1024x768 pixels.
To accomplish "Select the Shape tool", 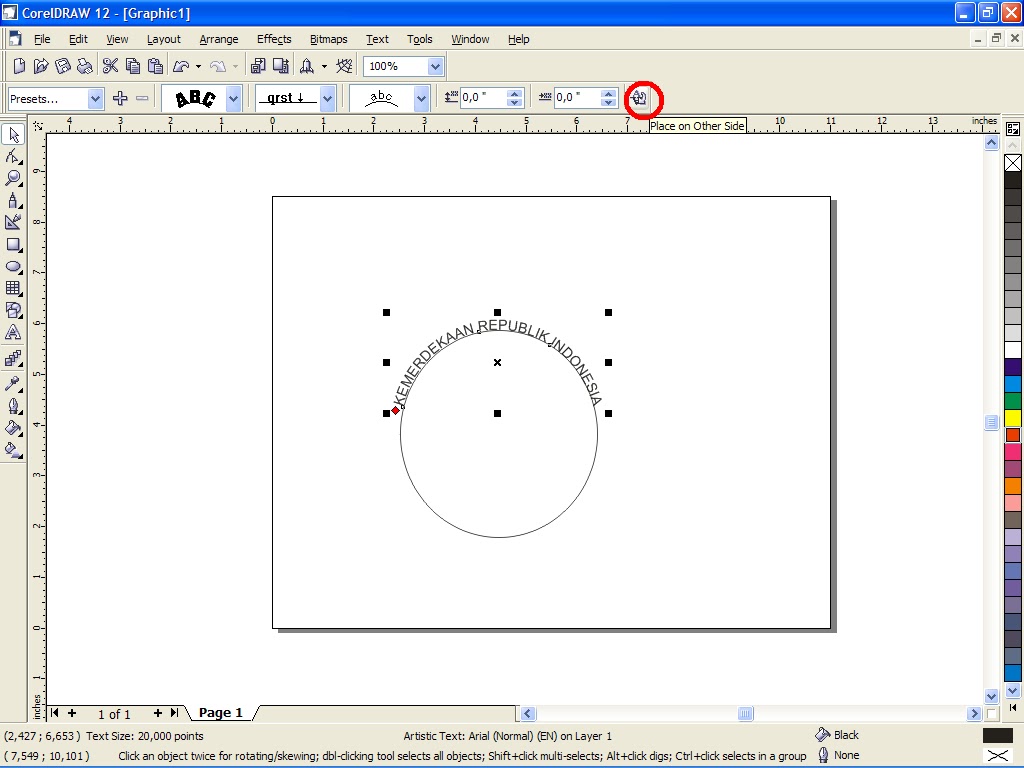I will pyautogui.click(x=13, y=157).
